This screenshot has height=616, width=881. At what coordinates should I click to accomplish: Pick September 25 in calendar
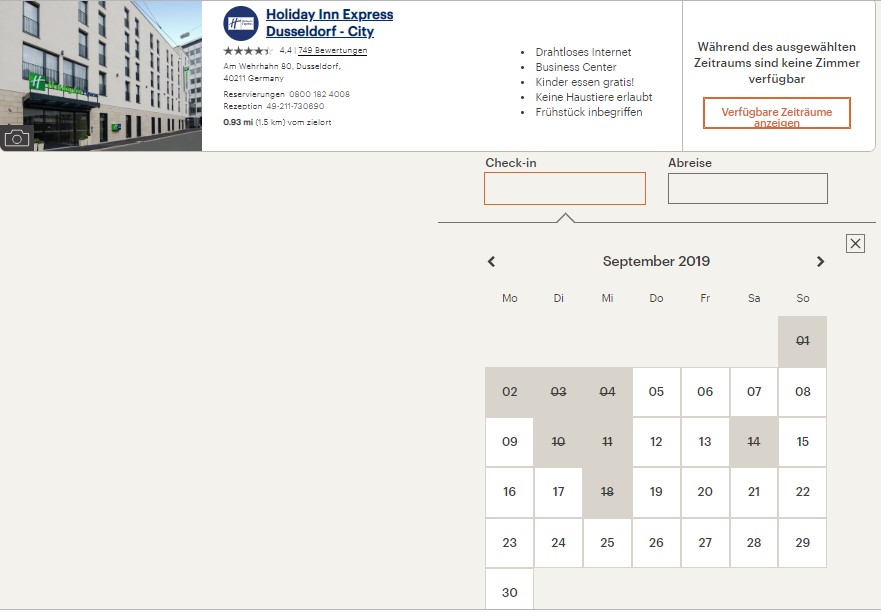[607, 543]
